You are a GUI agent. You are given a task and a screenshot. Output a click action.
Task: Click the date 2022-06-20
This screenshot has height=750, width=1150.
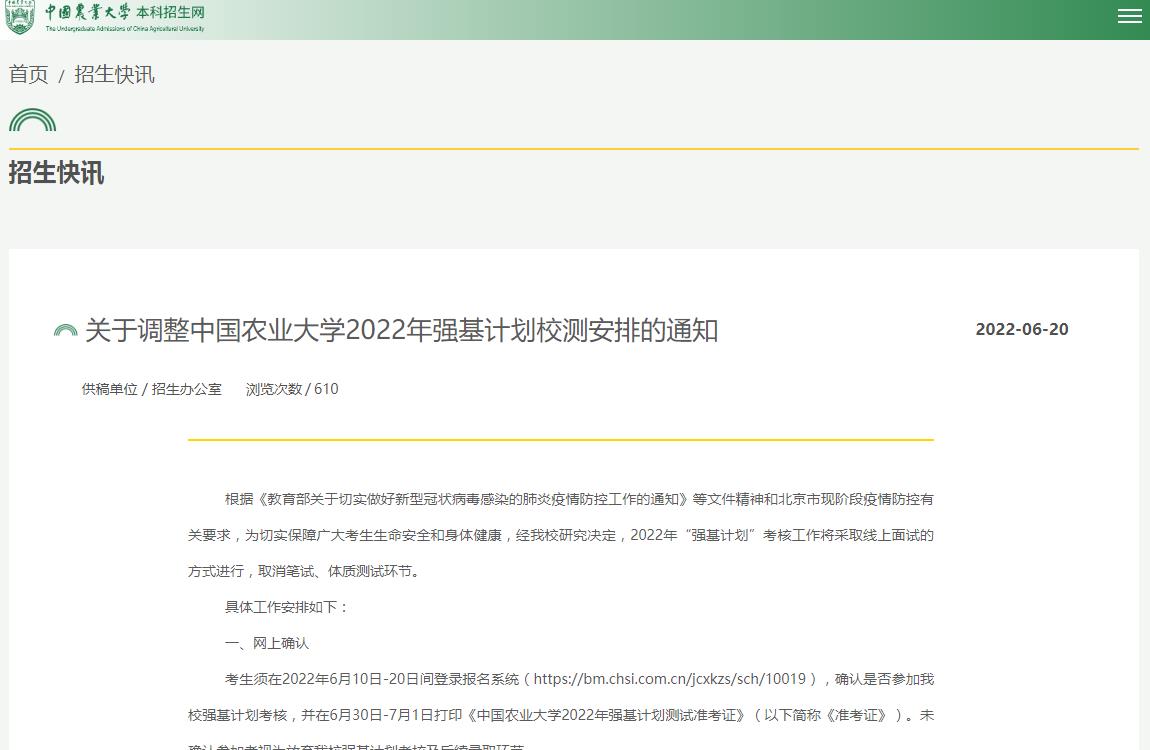coord(1022,329)
